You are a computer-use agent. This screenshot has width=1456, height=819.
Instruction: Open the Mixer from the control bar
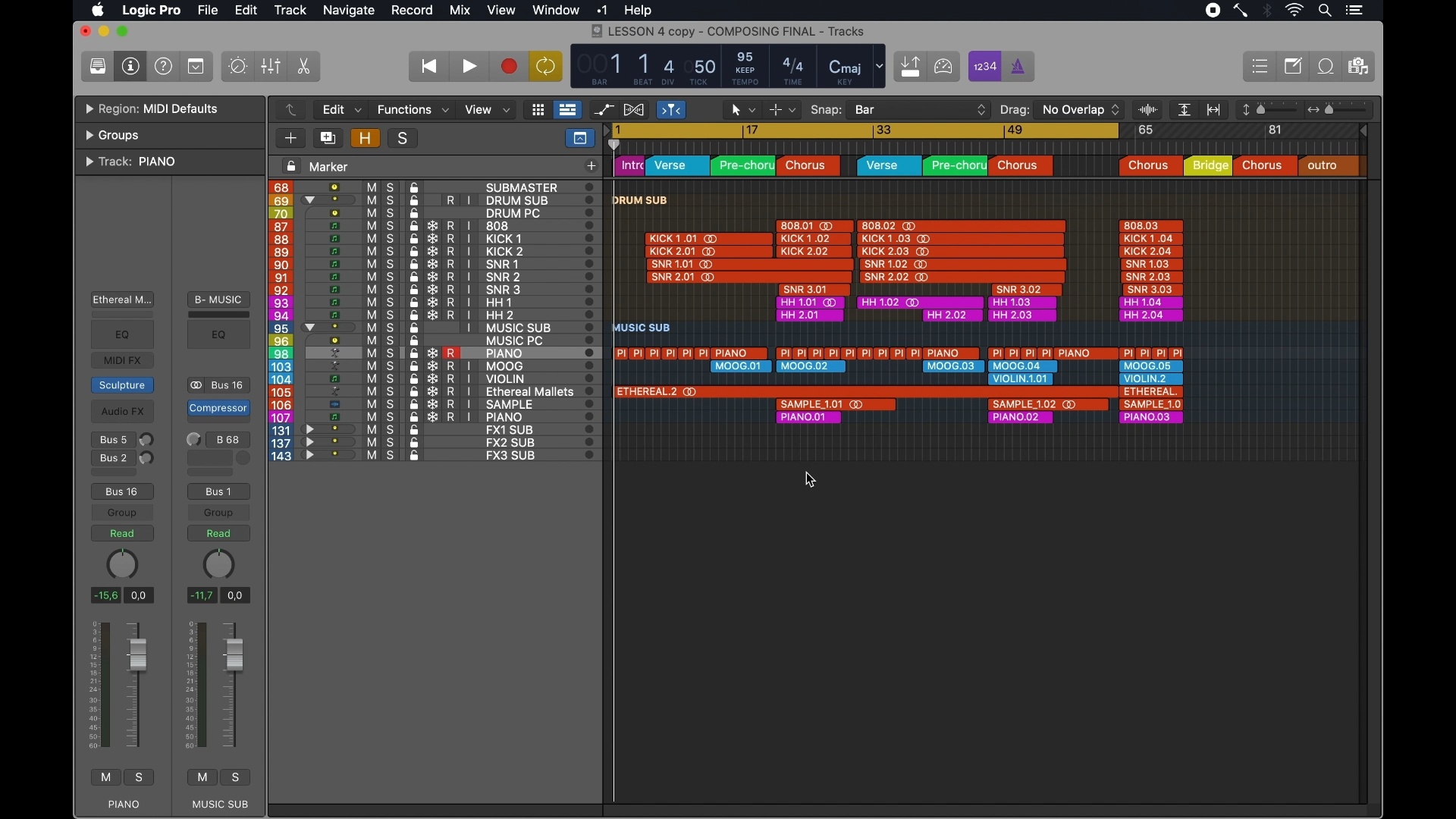point(271,67)
